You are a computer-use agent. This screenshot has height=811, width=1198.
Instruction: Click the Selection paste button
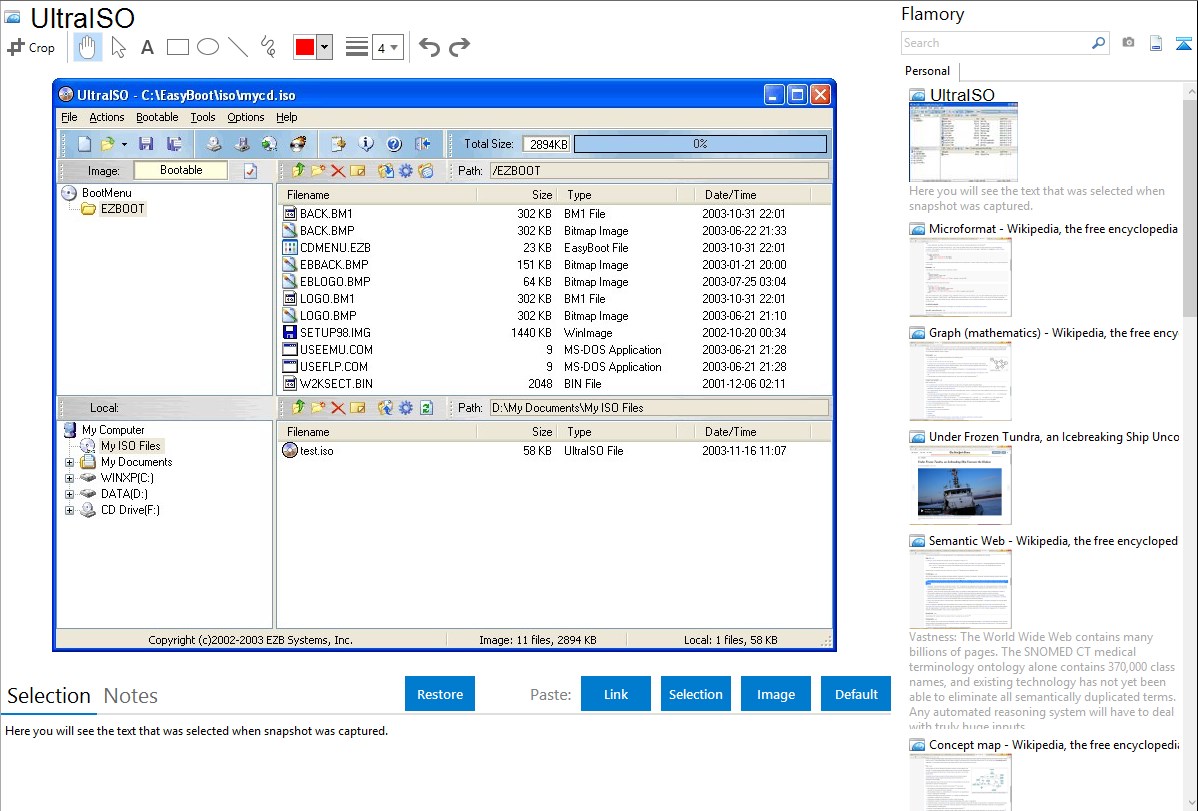pyautogui.click(x=696, y=694)
